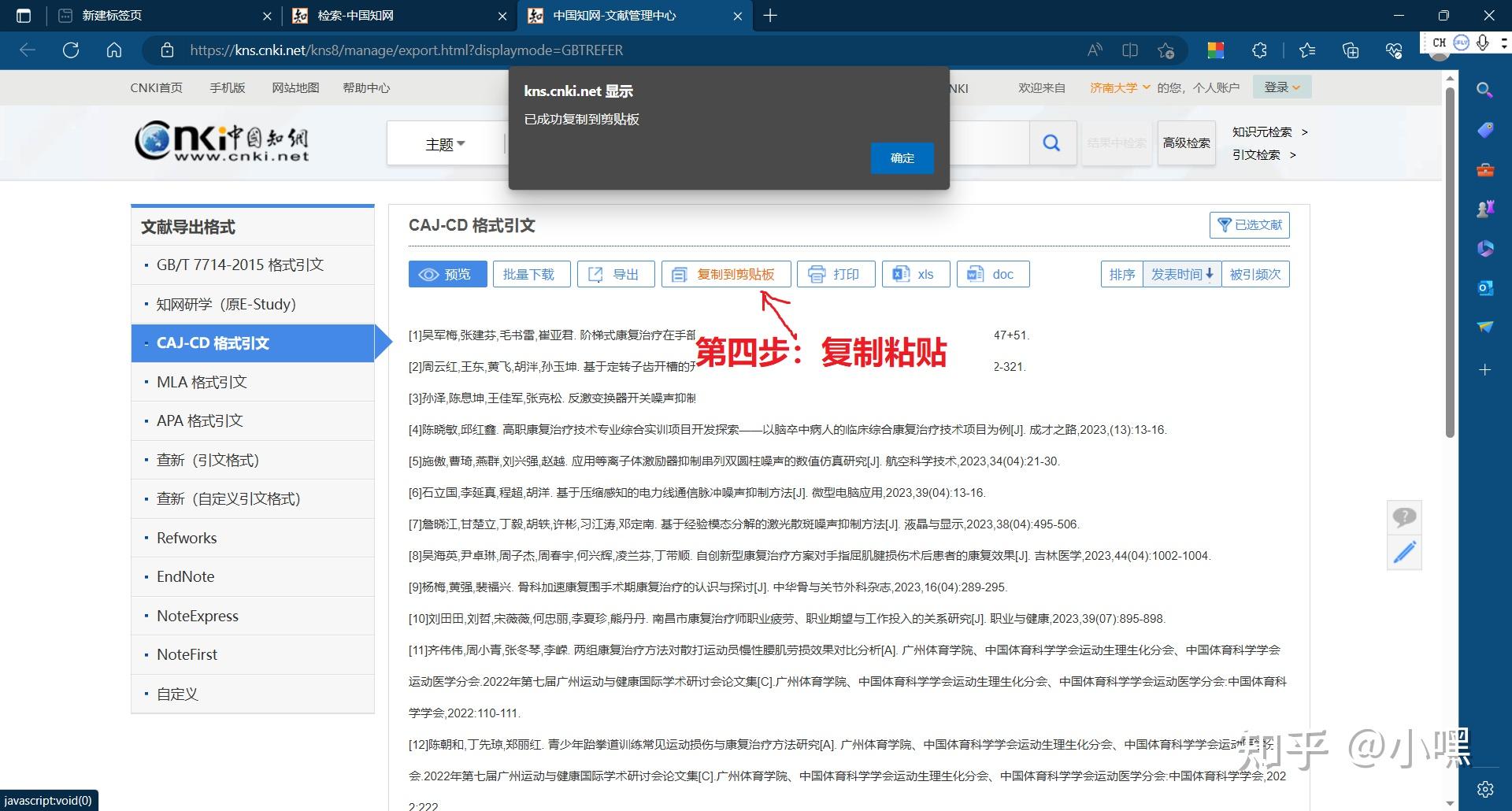Select 查新 (自定义引文格式) option

coord(253,498)
